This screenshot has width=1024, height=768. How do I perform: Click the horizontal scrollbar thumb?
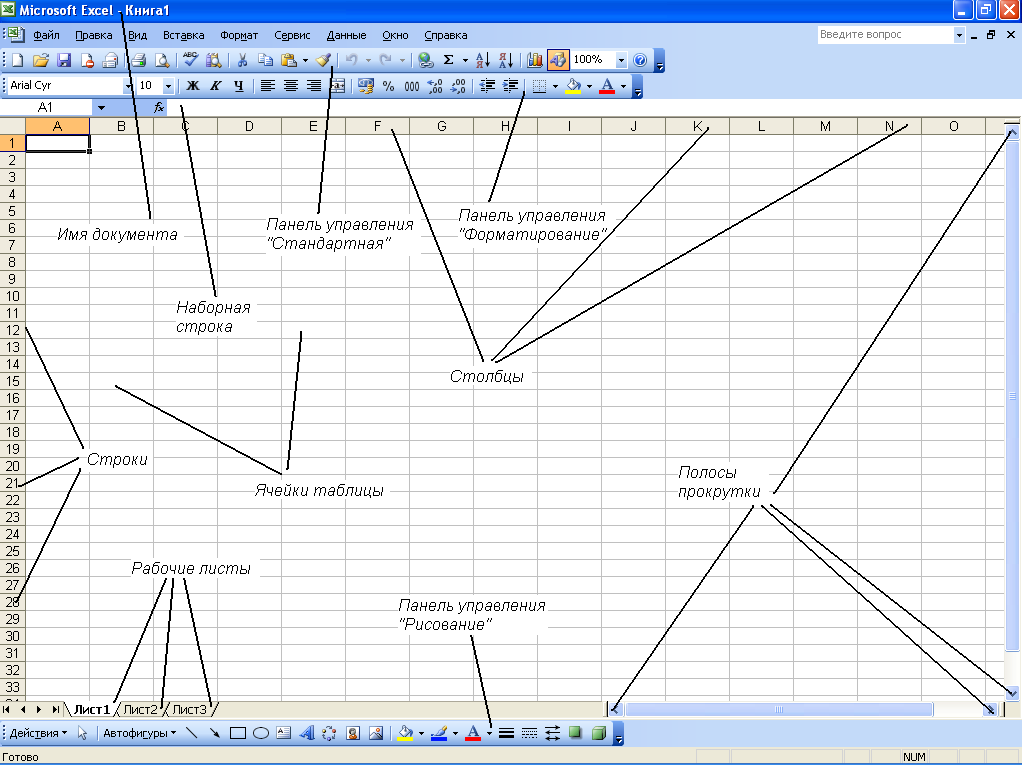click(x=778, y=709)
